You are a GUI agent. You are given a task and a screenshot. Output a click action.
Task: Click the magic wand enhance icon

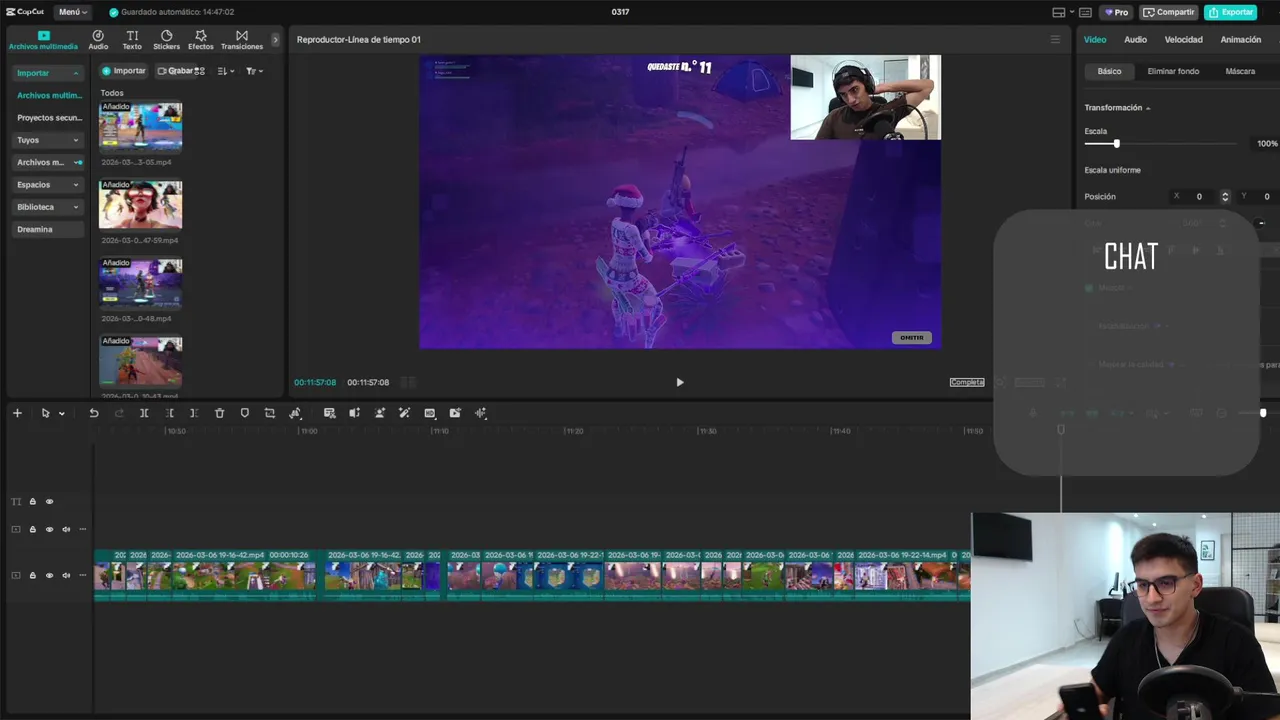pyautogui.click(x=404, y=413)
